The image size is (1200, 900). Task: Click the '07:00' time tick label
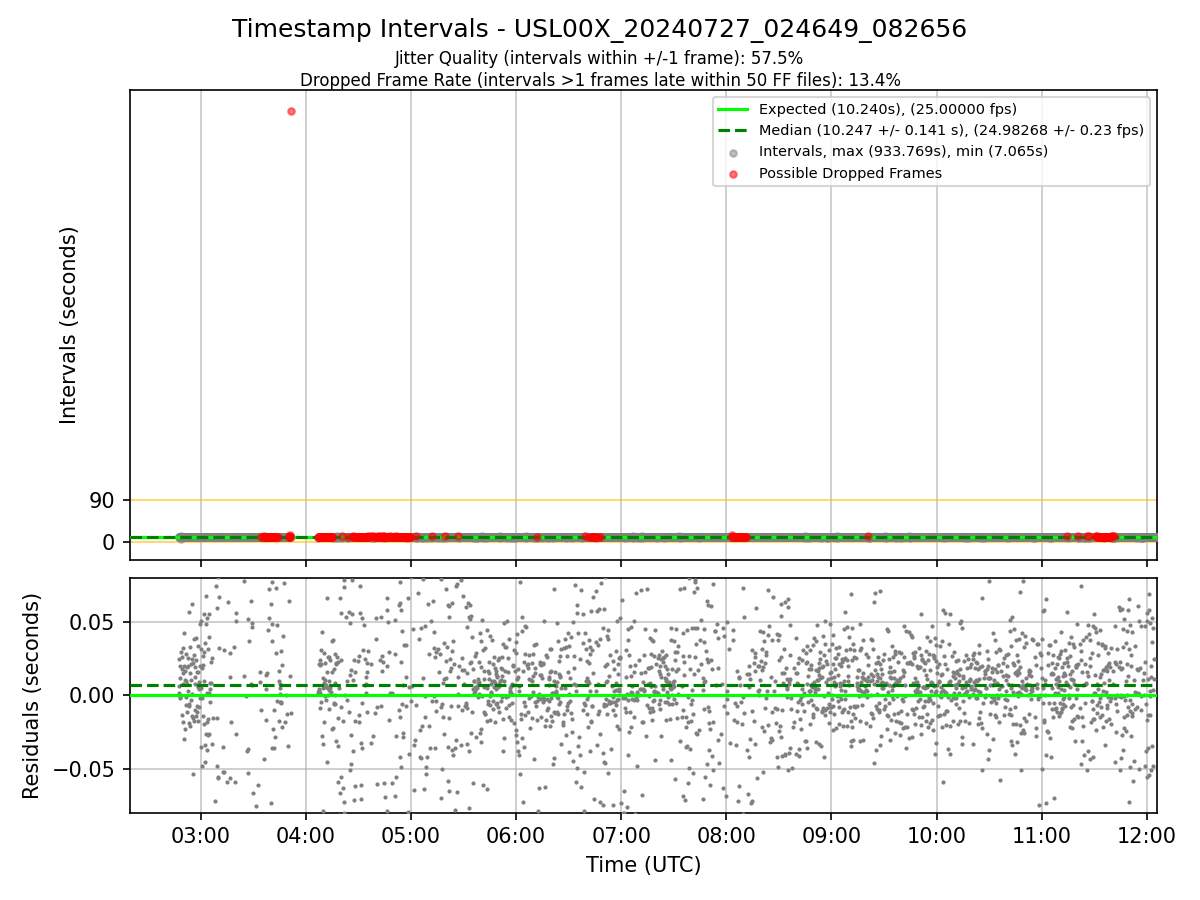[621, 834]
